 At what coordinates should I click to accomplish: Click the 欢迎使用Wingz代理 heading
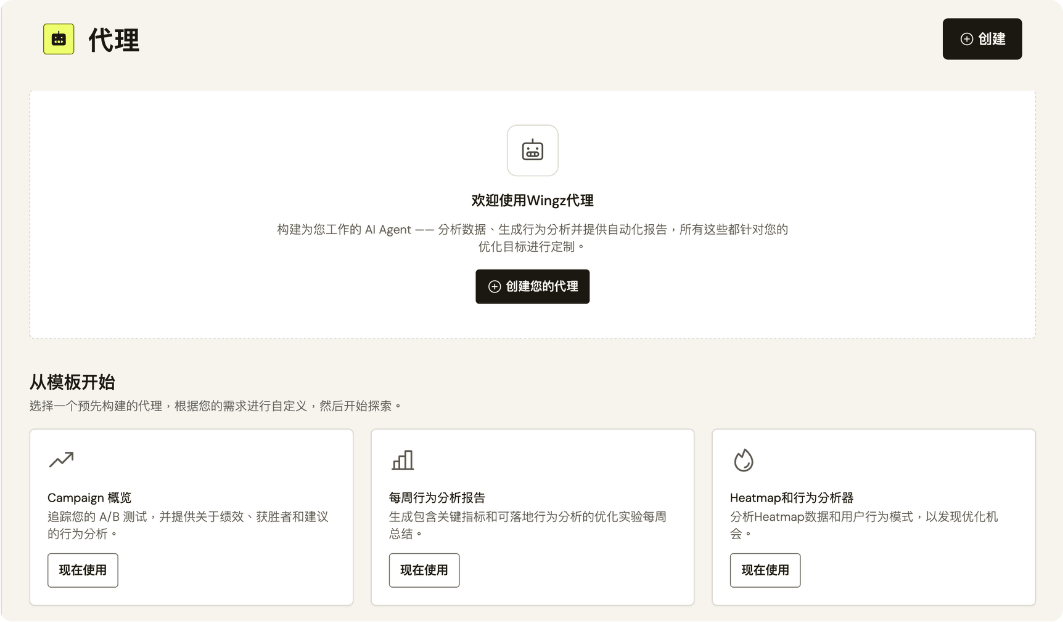click(x=533, y=200)
